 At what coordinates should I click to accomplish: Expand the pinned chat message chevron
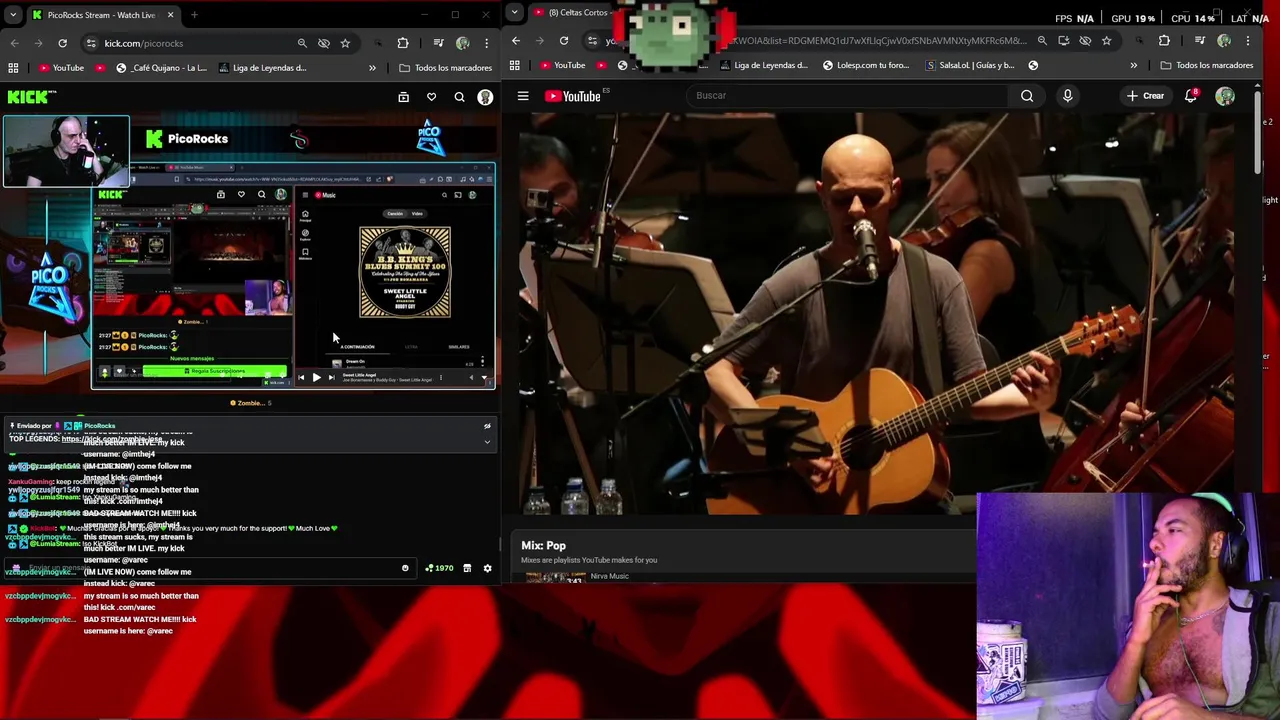(487, 441)
